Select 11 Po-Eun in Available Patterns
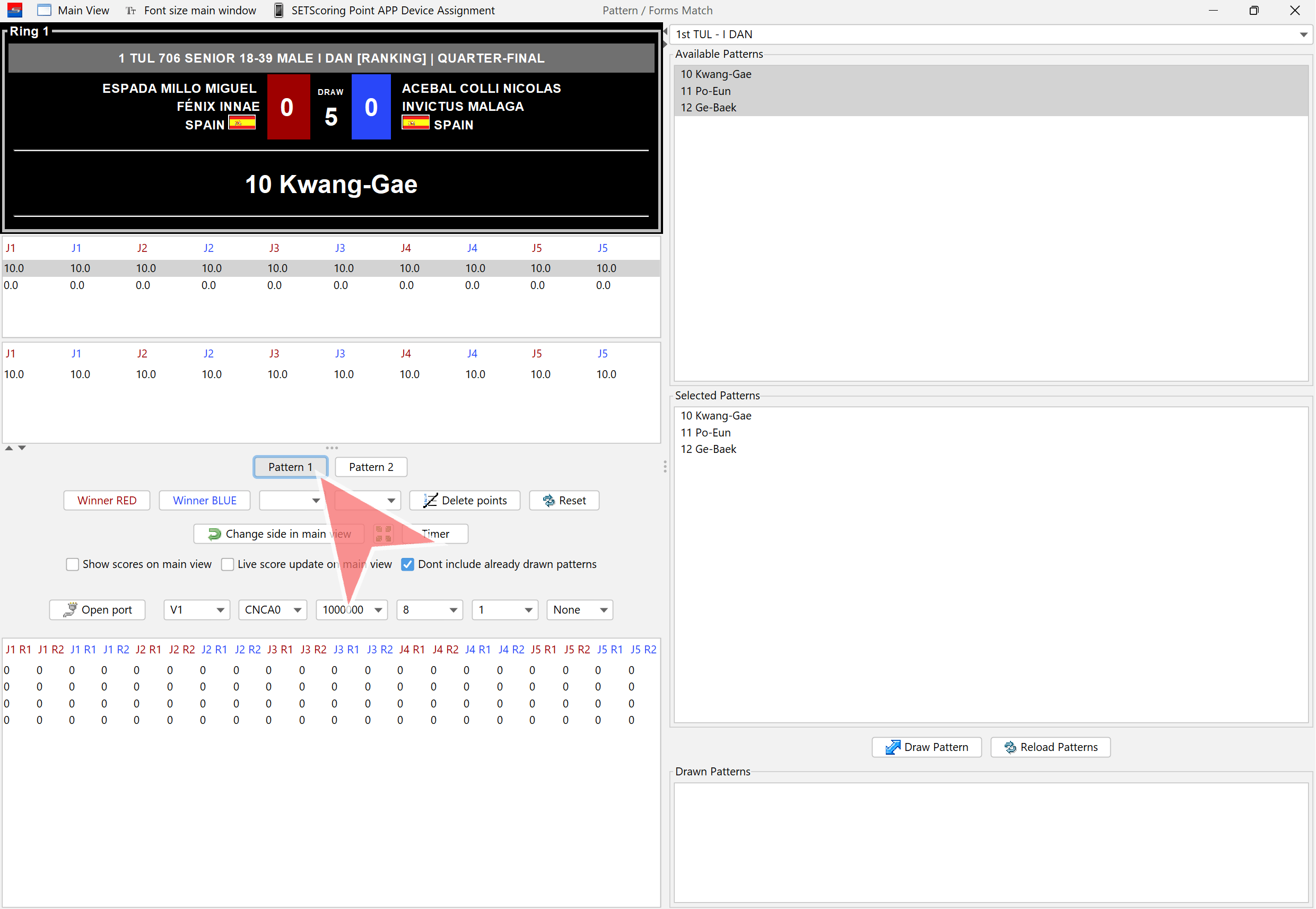Viewport: 1316px width, 909px height. tap(705, 91)
